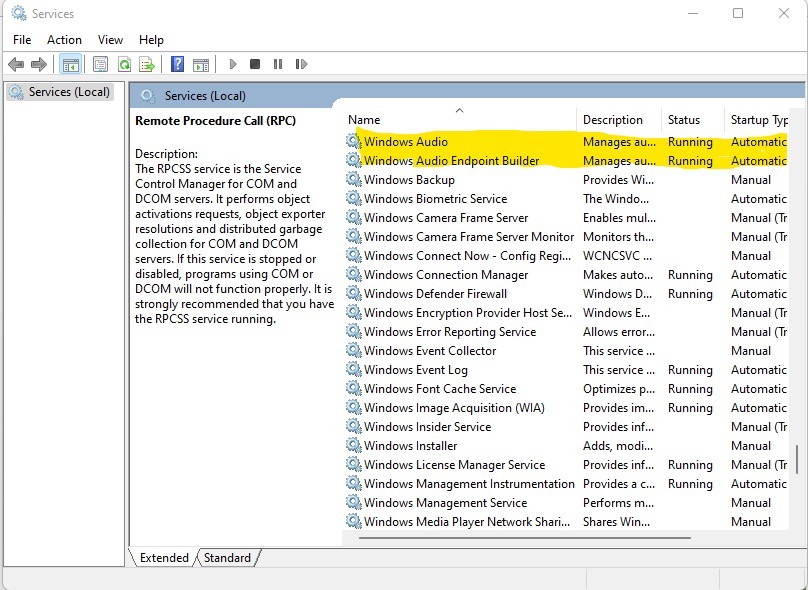The height and width of the screenshot is (590, 808).
Task: Switch to the Extended tab
Action: pos(164,558)
